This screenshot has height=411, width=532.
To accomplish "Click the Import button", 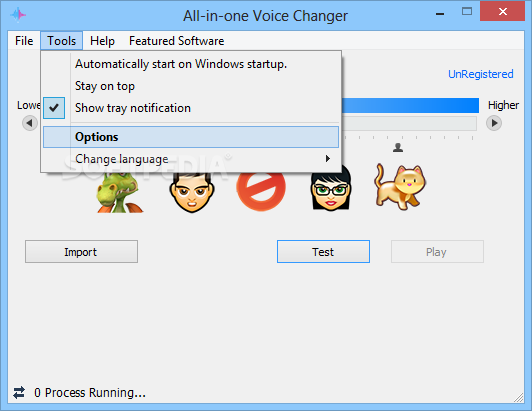I will 81,251.
